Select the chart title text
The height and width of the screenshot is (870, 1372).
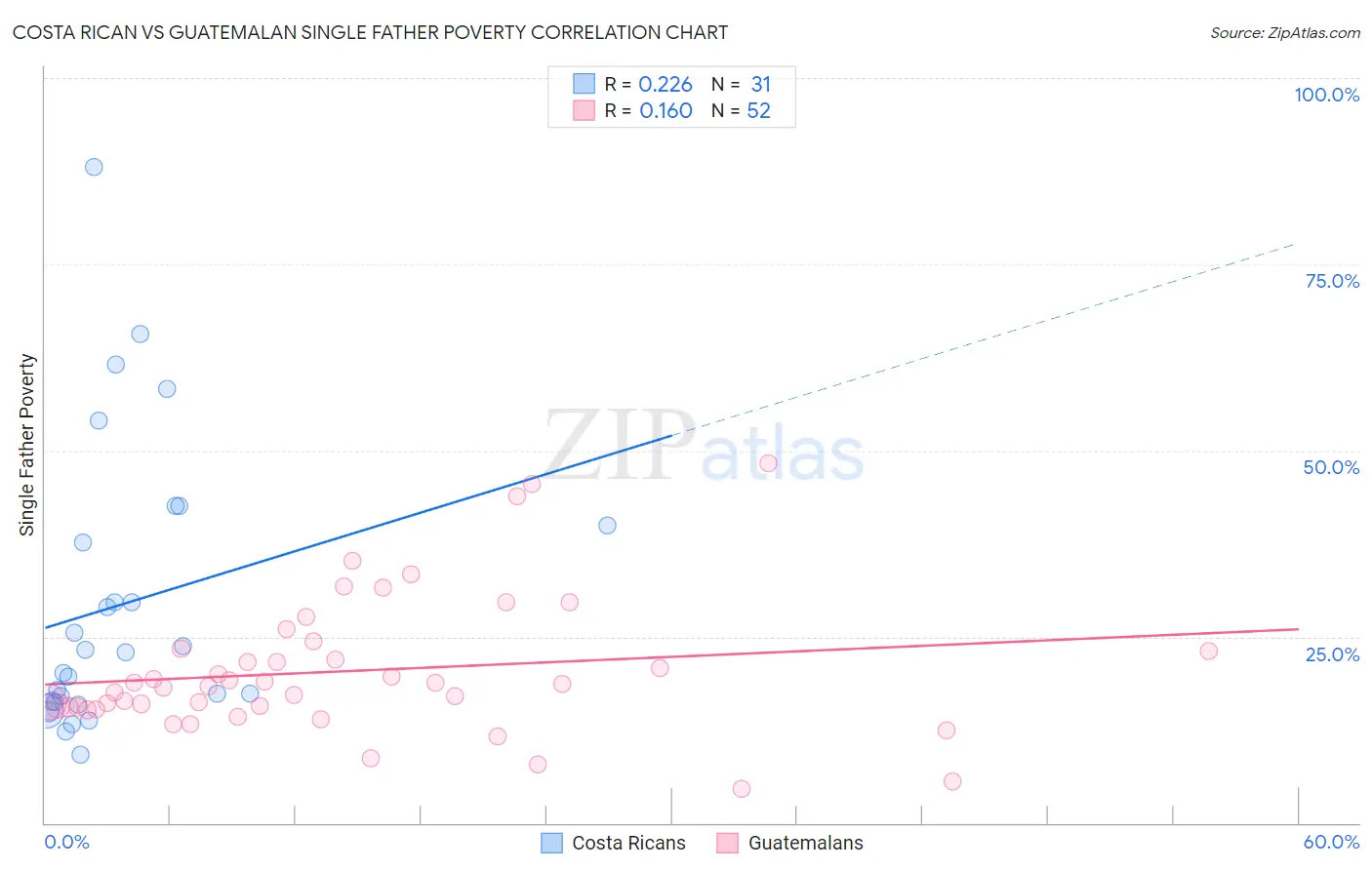(370, 33)
